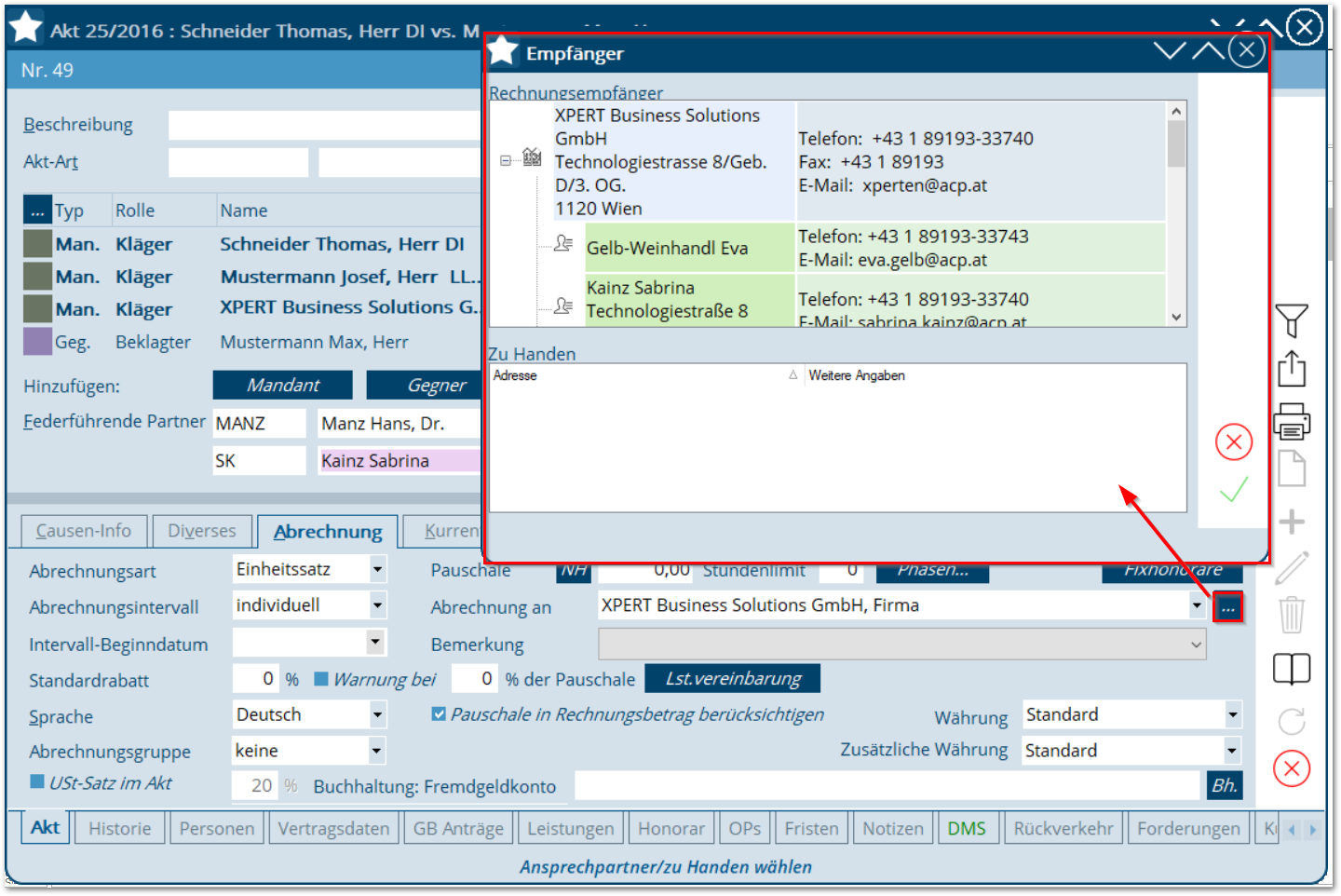
Task: Click the swatch of XPERT Business Solutions row
Action: coord(37,308)
